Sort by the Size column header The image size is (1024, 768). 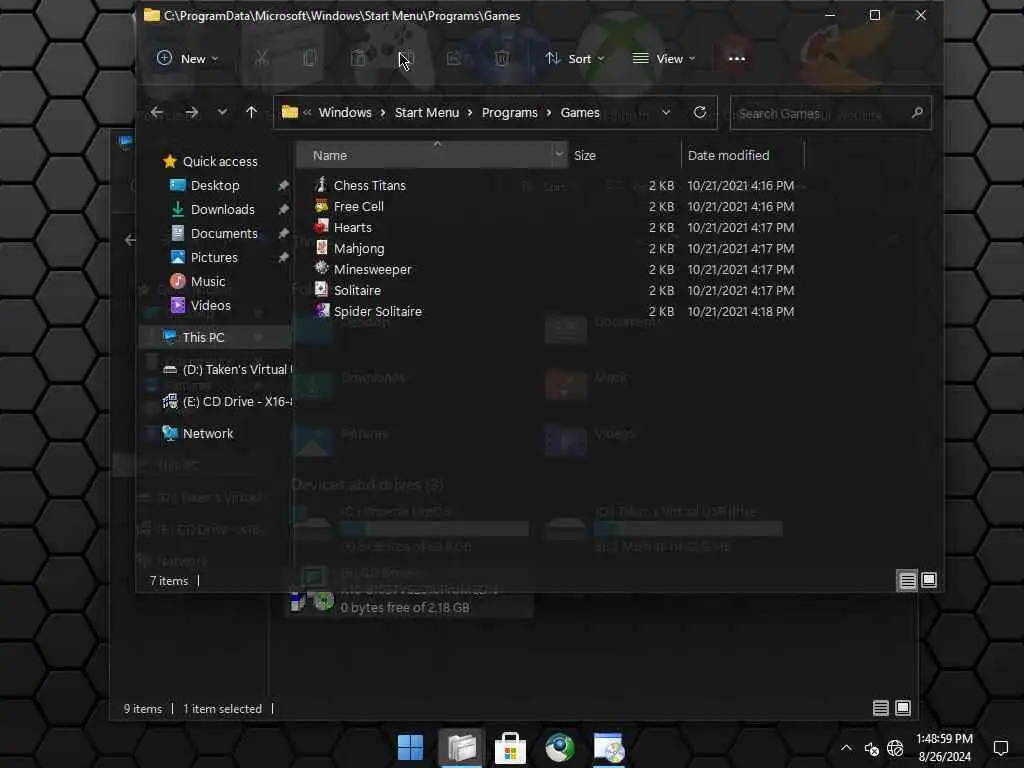pyautogui.click(x=624, y=155)
